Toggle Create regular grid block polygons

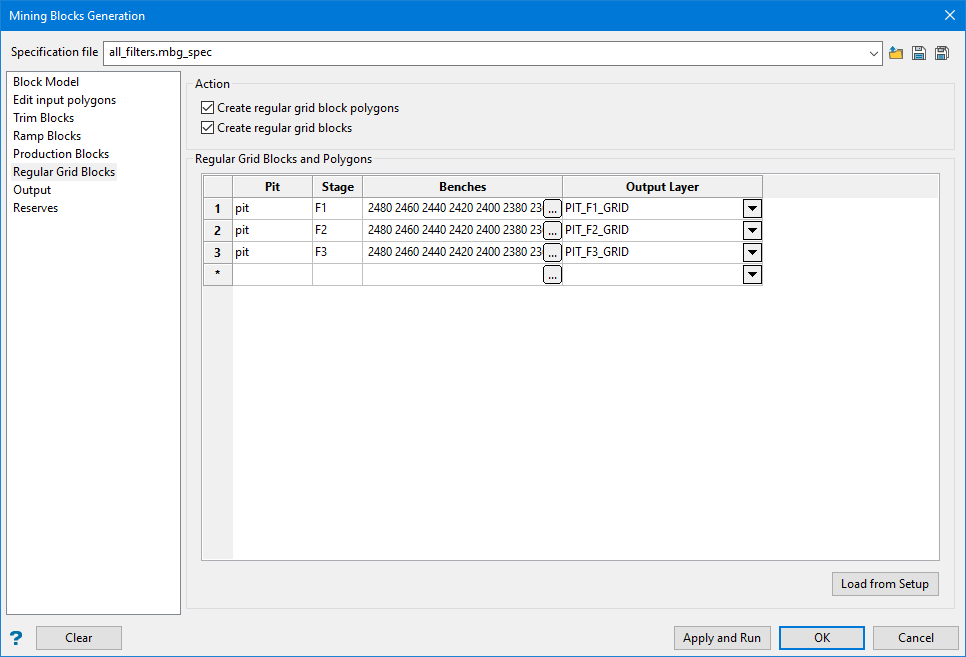[208, 108]
